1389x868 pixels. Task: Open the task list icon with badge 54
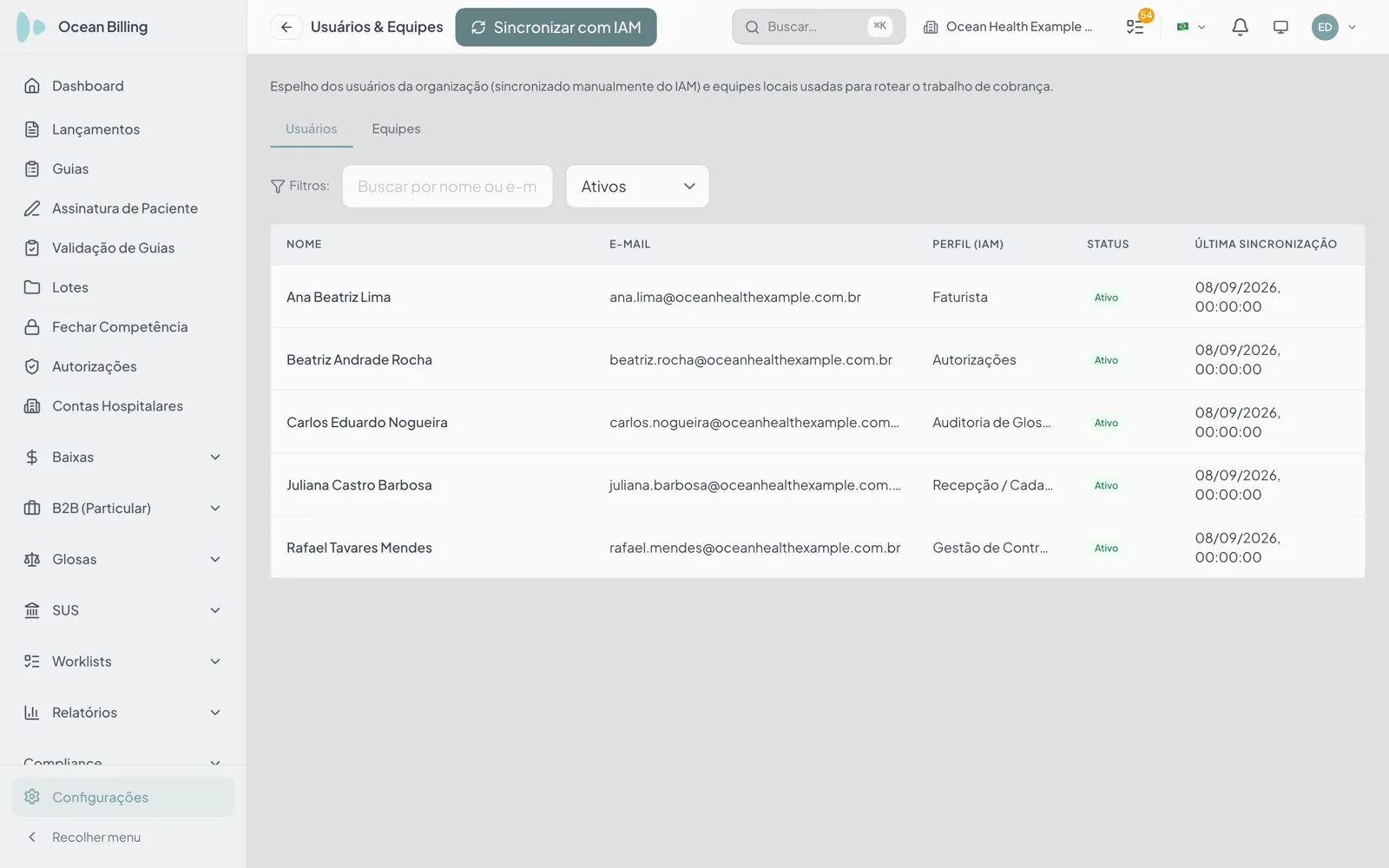(x=1136, y=27)
